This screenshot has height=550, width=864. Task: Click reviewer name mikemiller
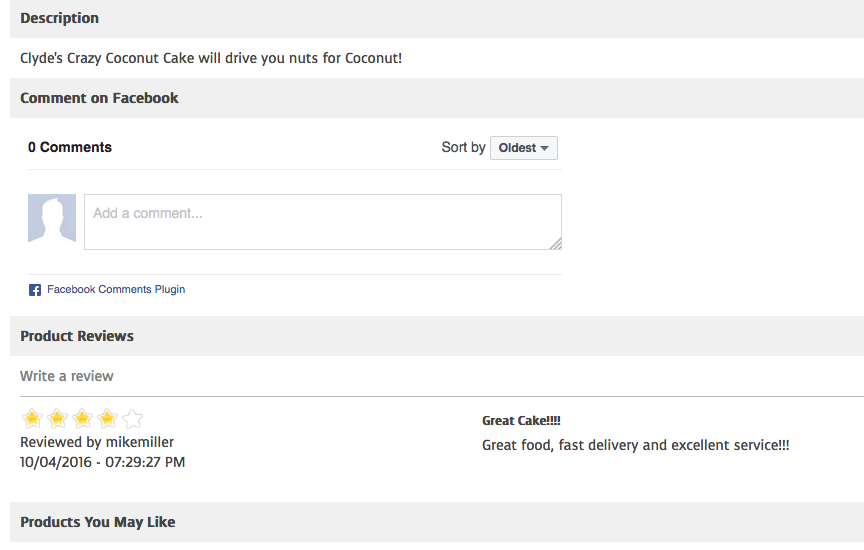tap(139, 442)
